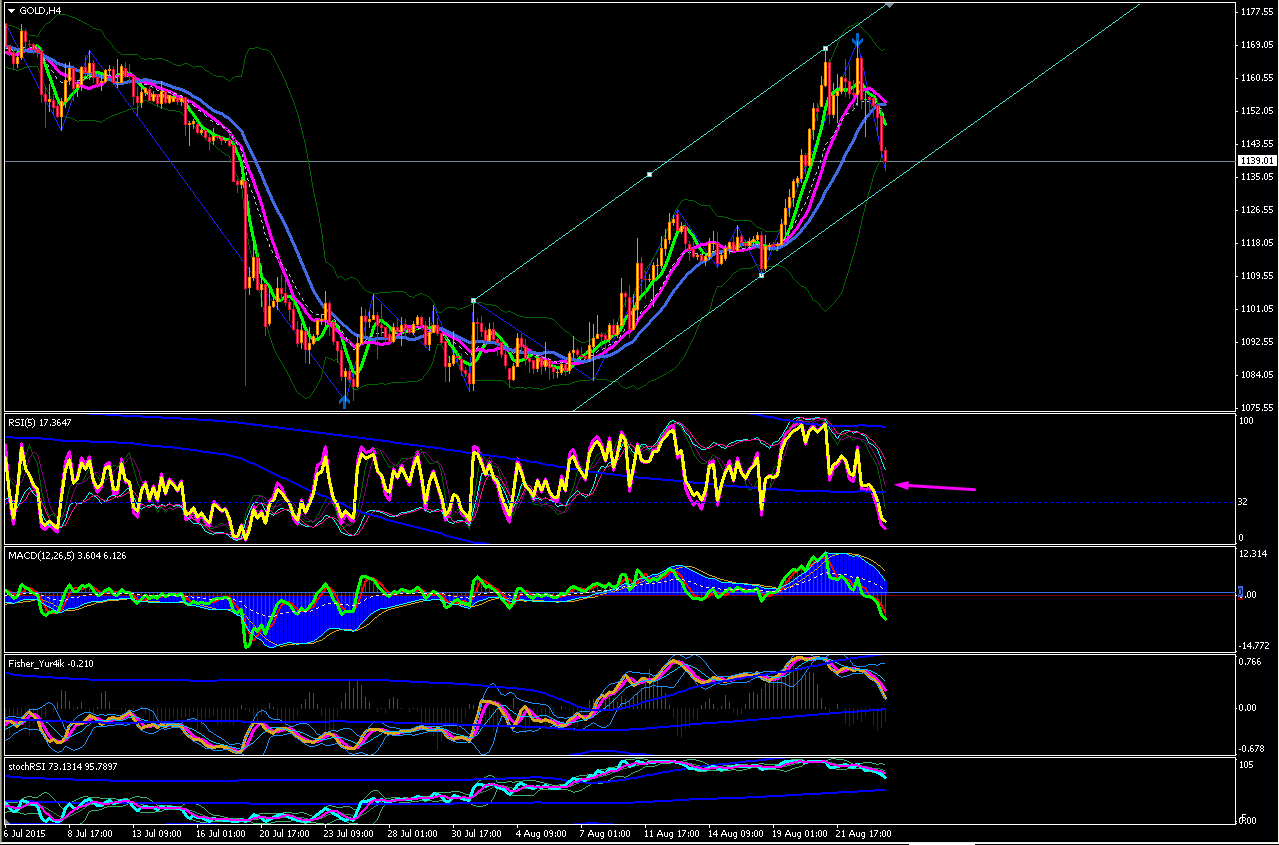Viewport: 1279px width, 845px height.
Task: Click the 6 Jul 2015 date label
Action: [x=23, y=833]
